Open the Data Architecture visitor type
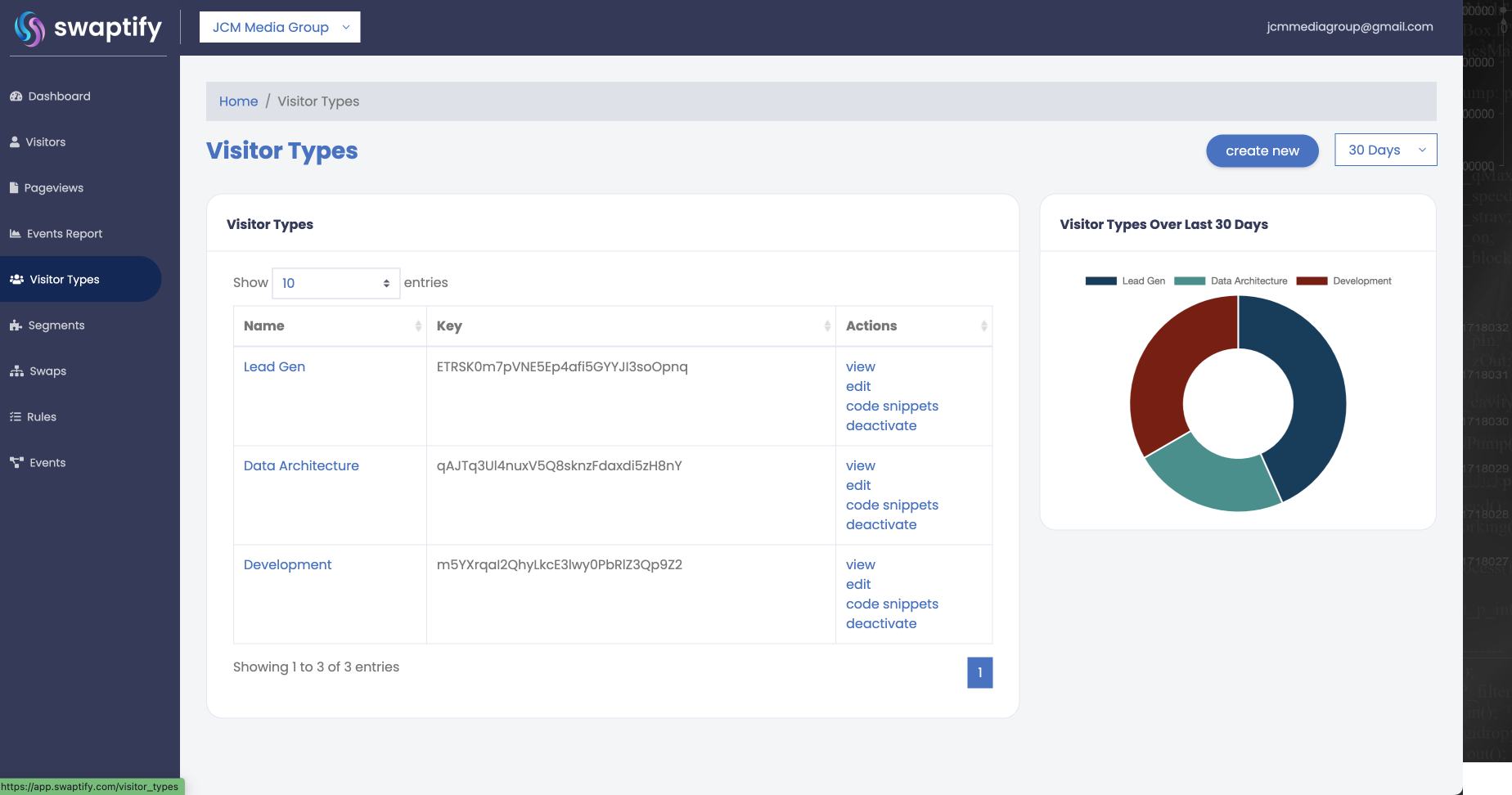 coord(301,466)
